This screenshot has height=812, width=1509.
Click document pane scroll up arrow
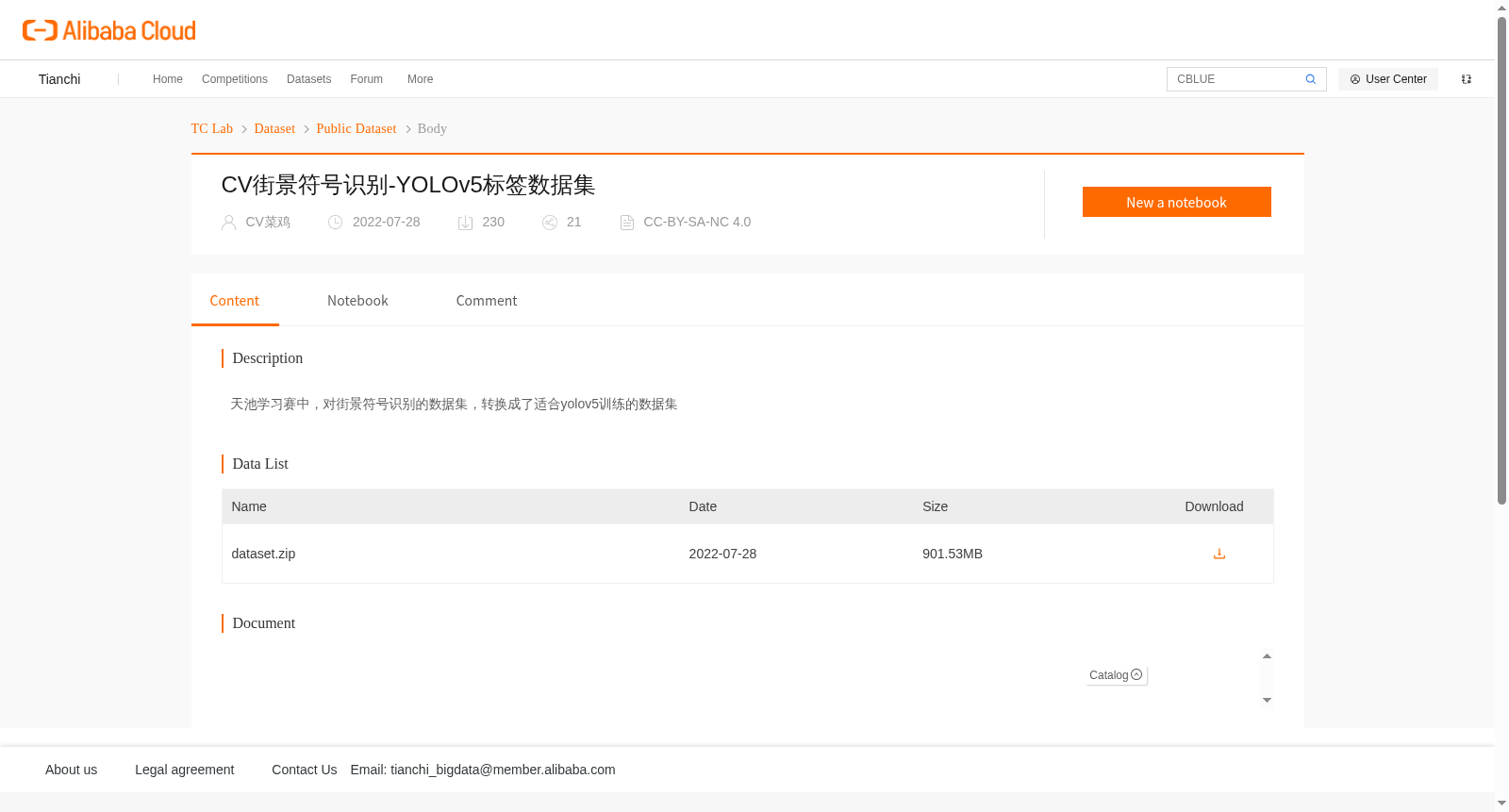coord(1267,655)
